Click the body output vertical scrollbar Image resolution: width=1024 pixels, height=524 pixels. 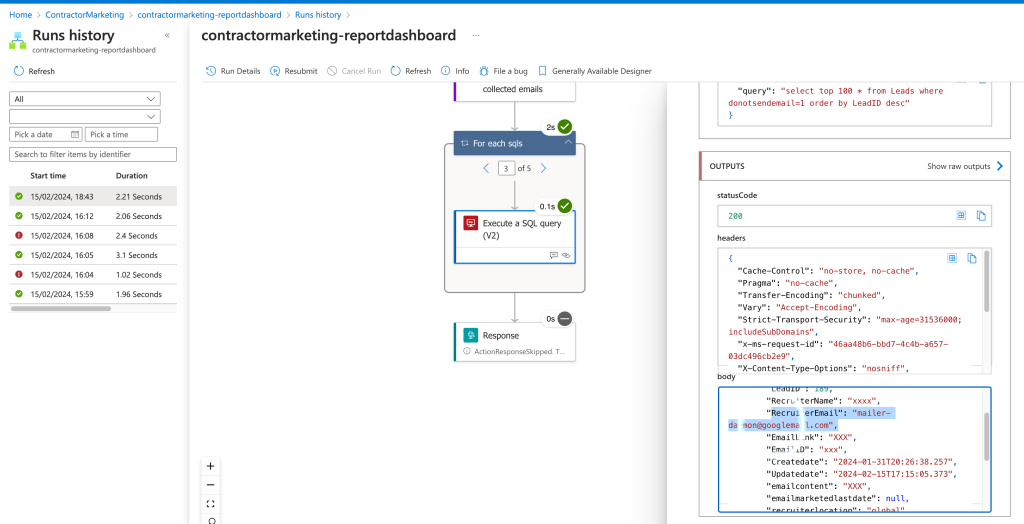tap(986, 436)
